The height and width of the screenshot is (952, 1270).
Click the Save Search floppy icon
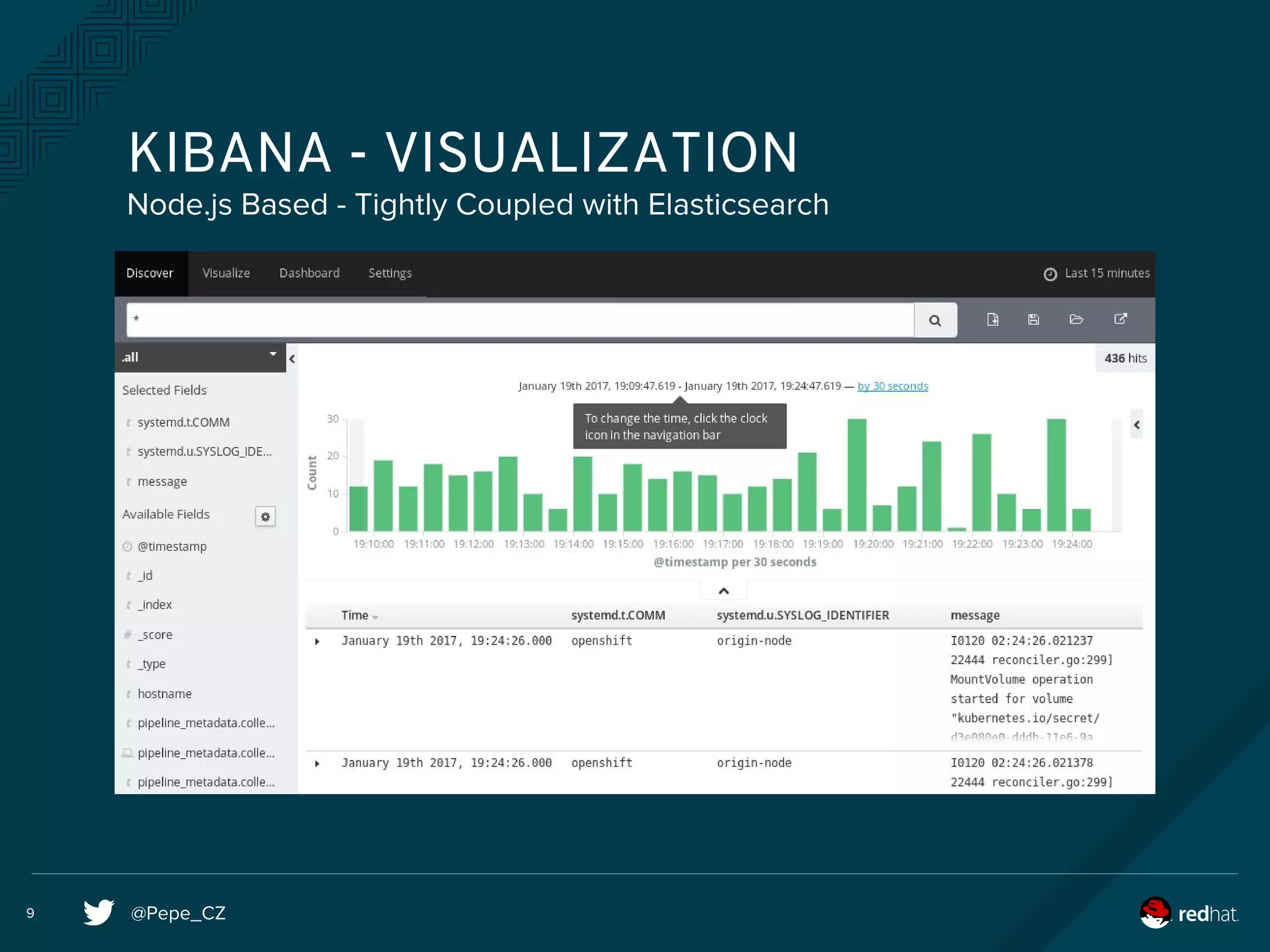(x=1033, y=319)
